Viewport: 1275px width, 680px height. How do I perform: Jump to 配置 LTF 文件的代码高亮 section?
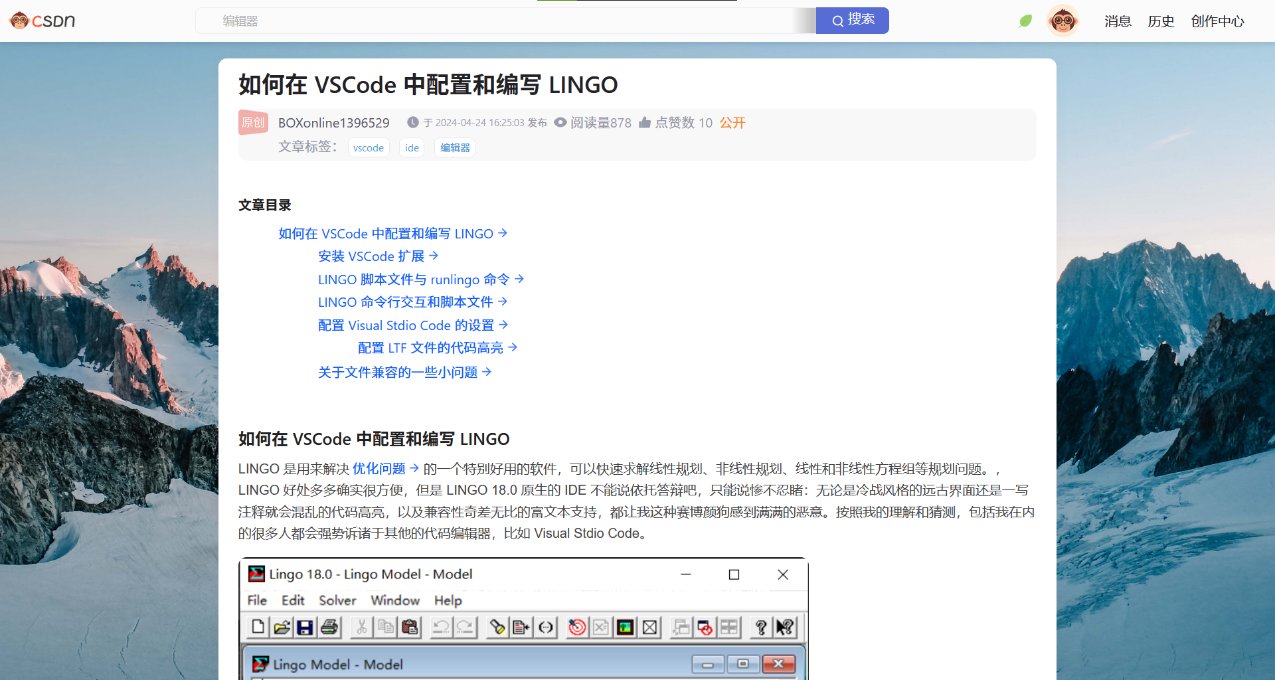tap(438, 348)
